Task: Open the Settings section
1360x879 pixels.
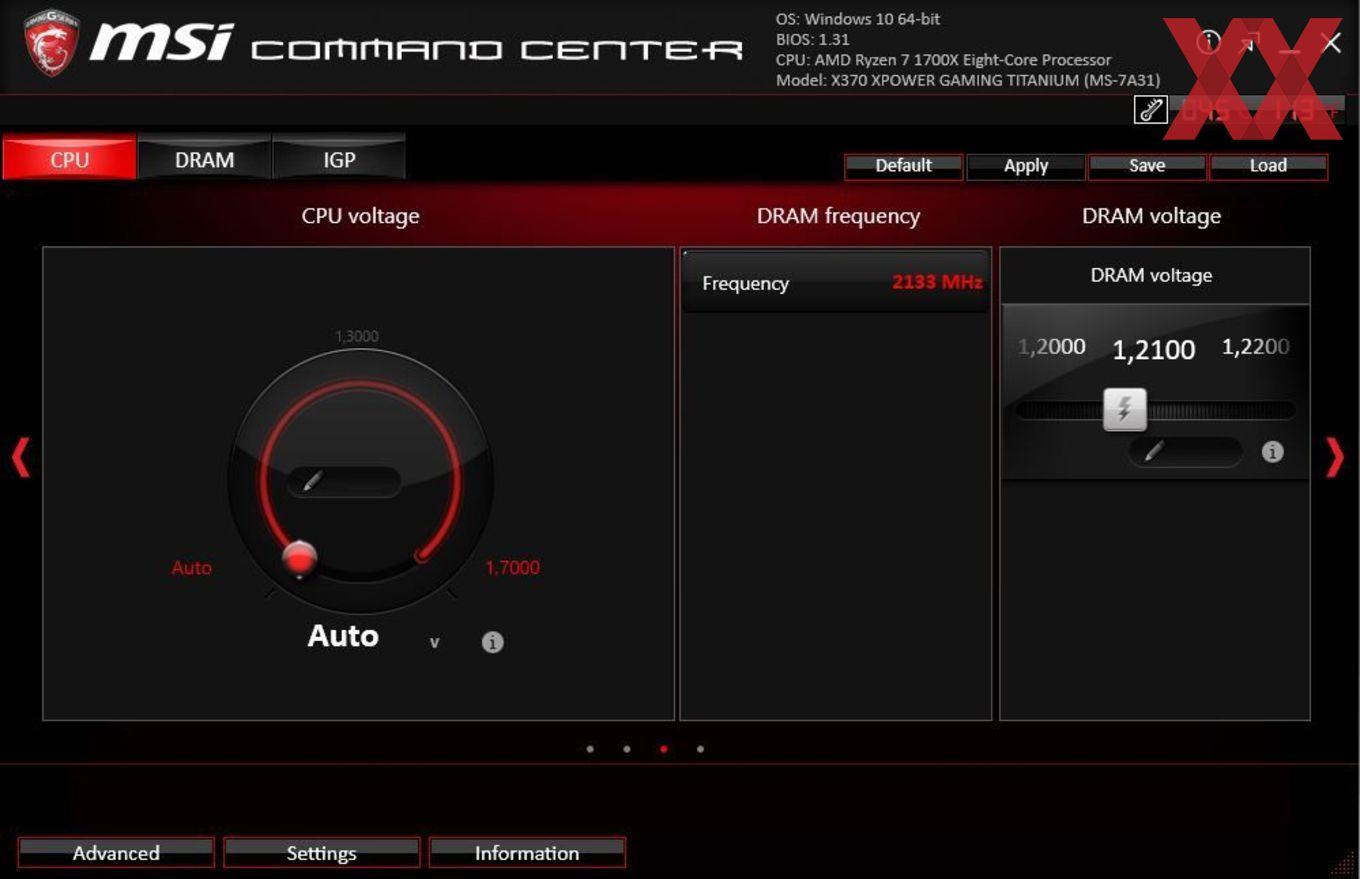Action: [321, 852]
